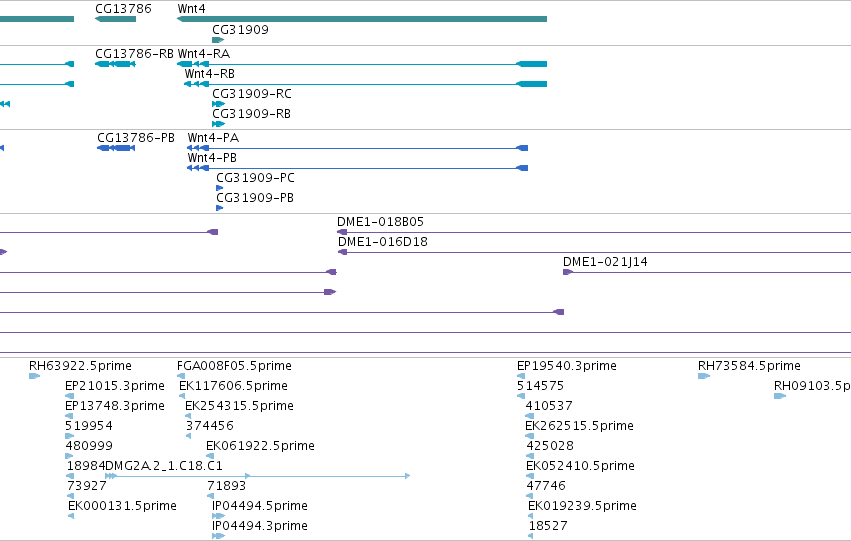Click the 73927 label
This screenshot has width=851, height=541.
click(x=87, y=486)
